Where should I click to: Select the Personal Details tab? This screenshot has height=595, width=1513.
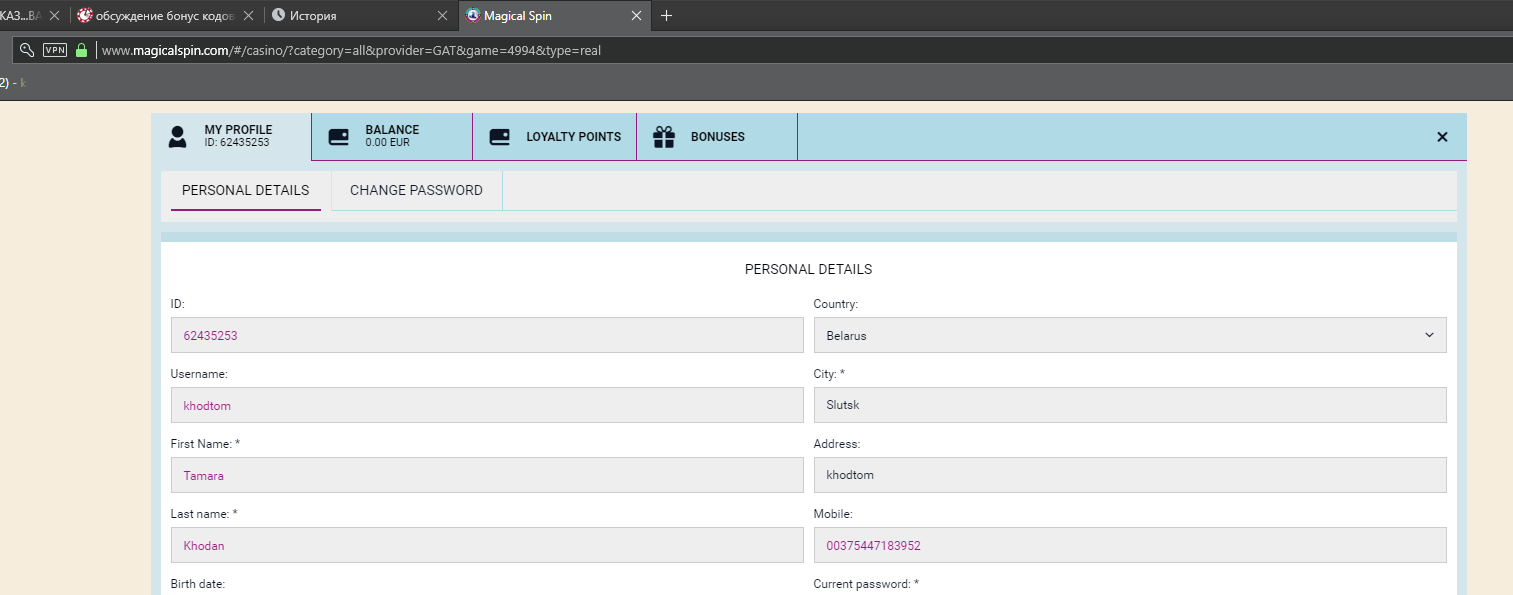click(x=245, y=190)
